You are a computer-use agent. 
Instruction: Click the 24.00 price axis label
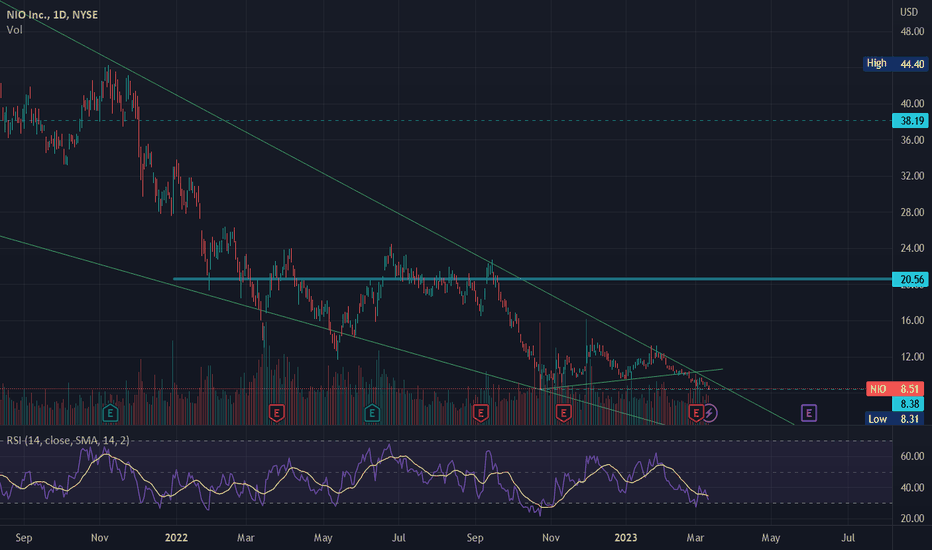coord(912,248)
